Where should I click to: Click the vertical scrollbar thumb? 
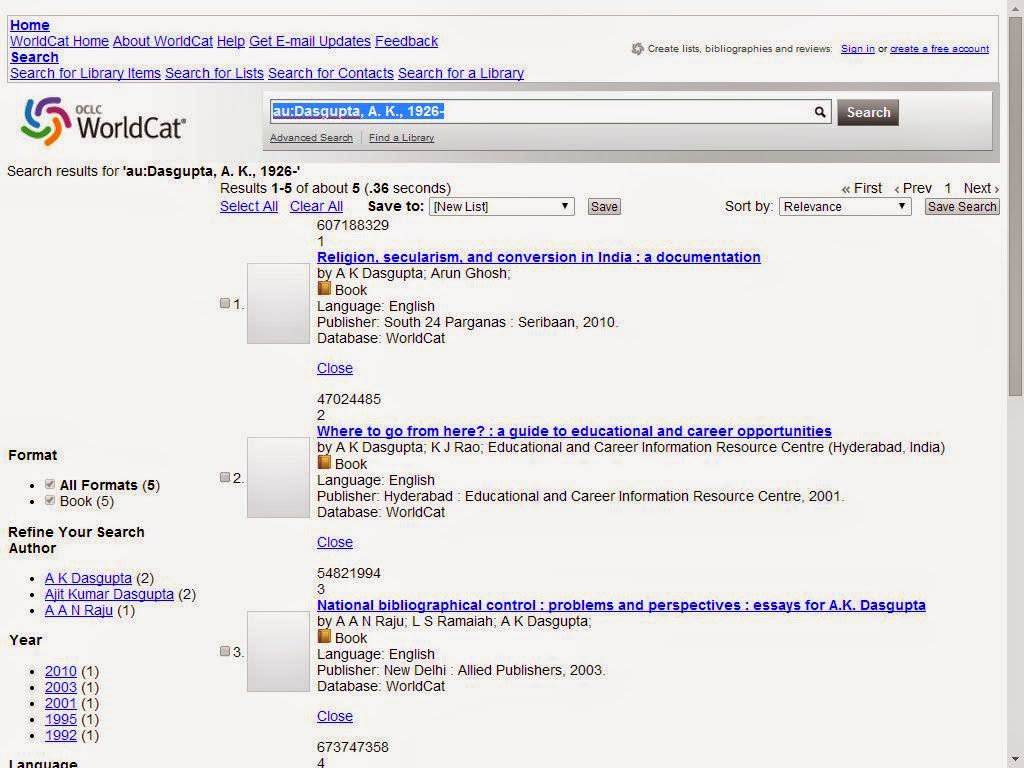[1016, 206]
